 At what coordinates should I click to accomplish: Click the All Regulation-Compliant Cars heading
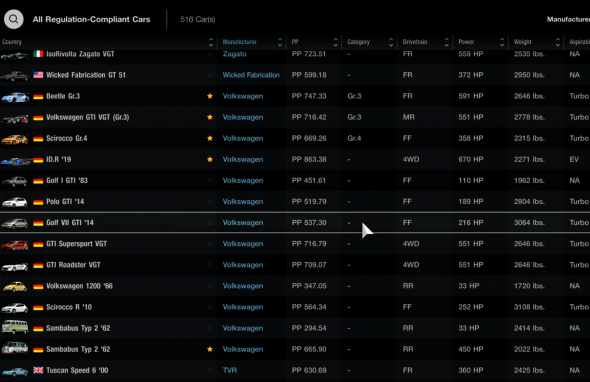point(91,19)
